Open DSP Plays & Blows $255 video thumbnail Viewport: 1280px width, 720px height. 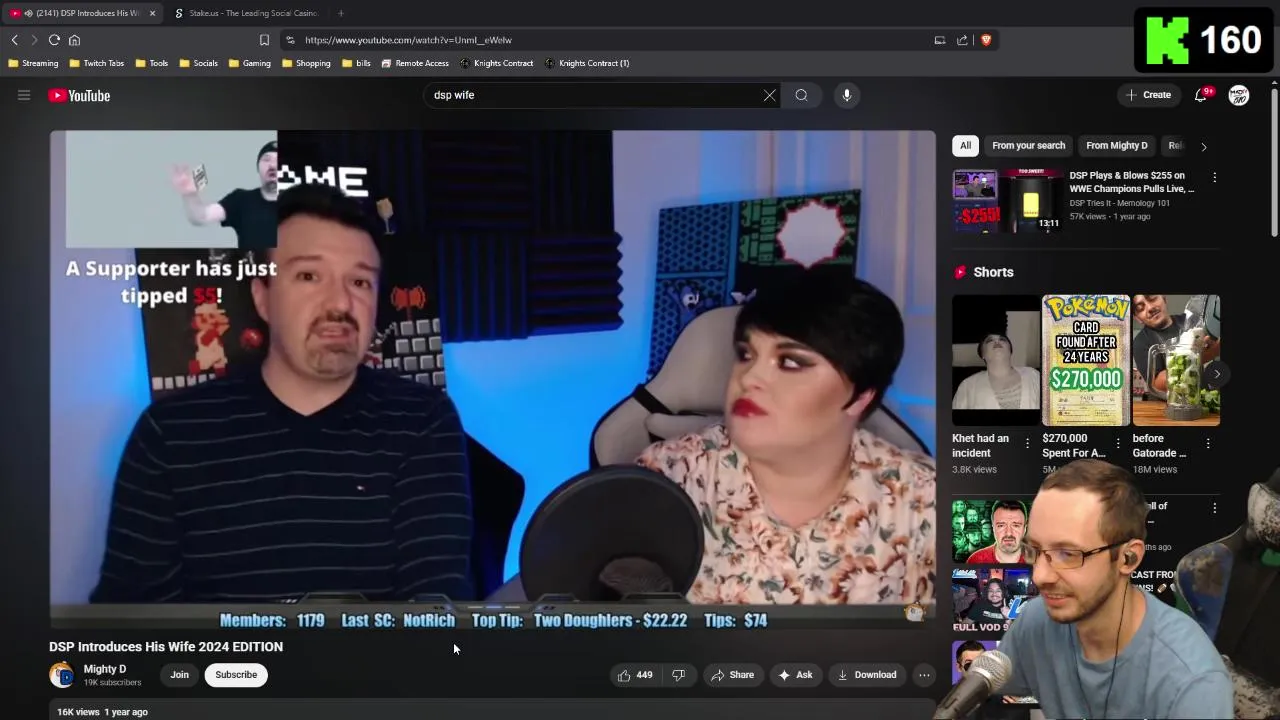(x=1007, y=201)
